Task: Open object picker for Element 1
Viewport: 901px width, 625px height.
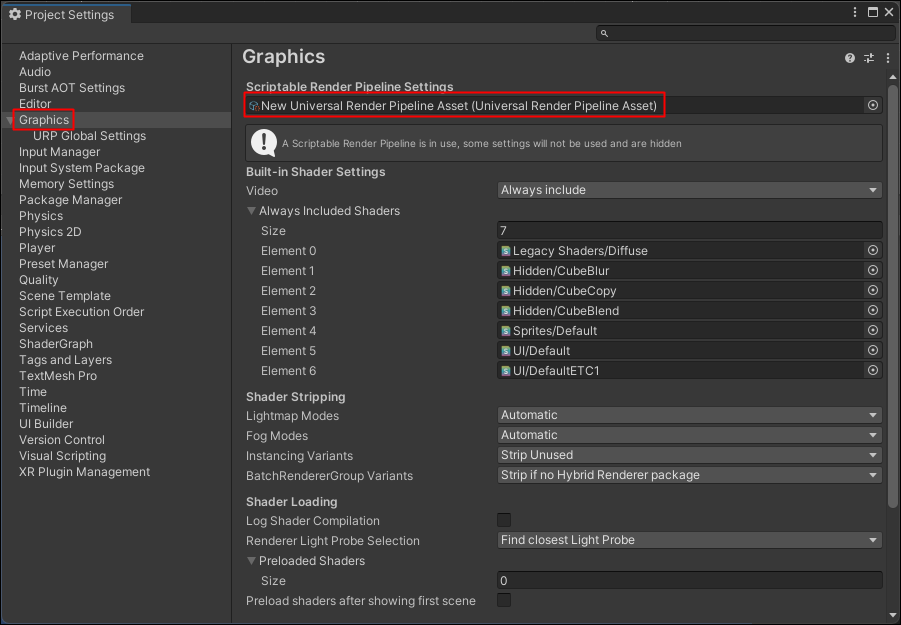Action: 872,270
